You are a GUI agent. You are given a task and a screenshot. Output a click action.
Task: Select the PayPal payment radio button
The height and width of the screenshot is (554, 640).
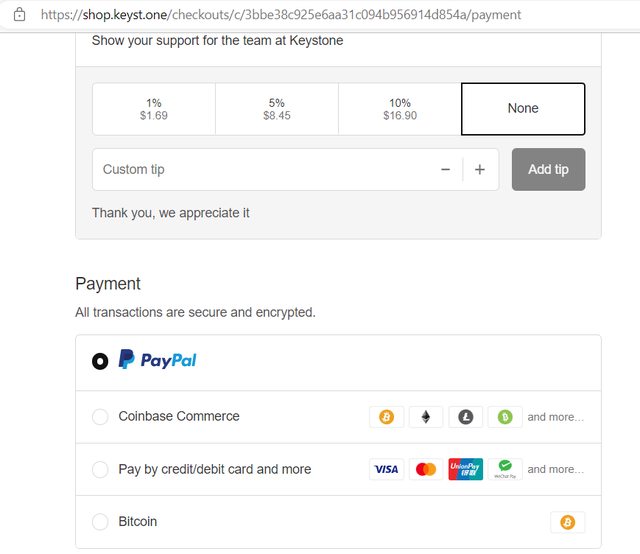click(100, 361)
